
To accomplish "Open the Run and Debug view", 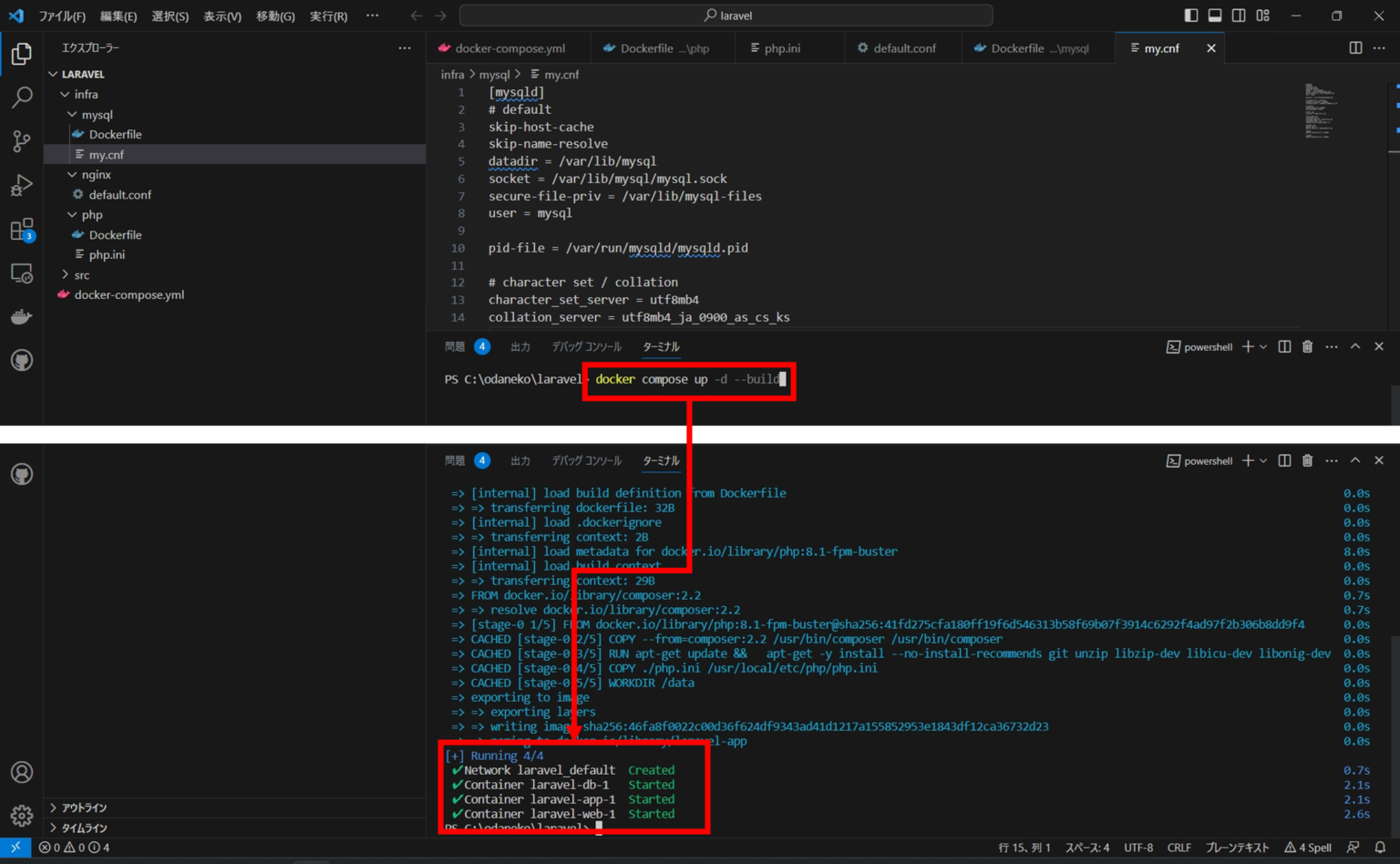I will click(21, 184).
